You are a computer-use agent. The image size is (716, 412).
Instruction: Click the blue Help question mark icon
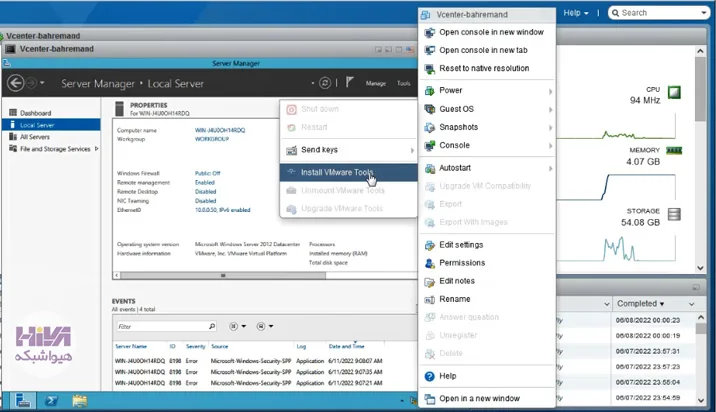(429, 376)
